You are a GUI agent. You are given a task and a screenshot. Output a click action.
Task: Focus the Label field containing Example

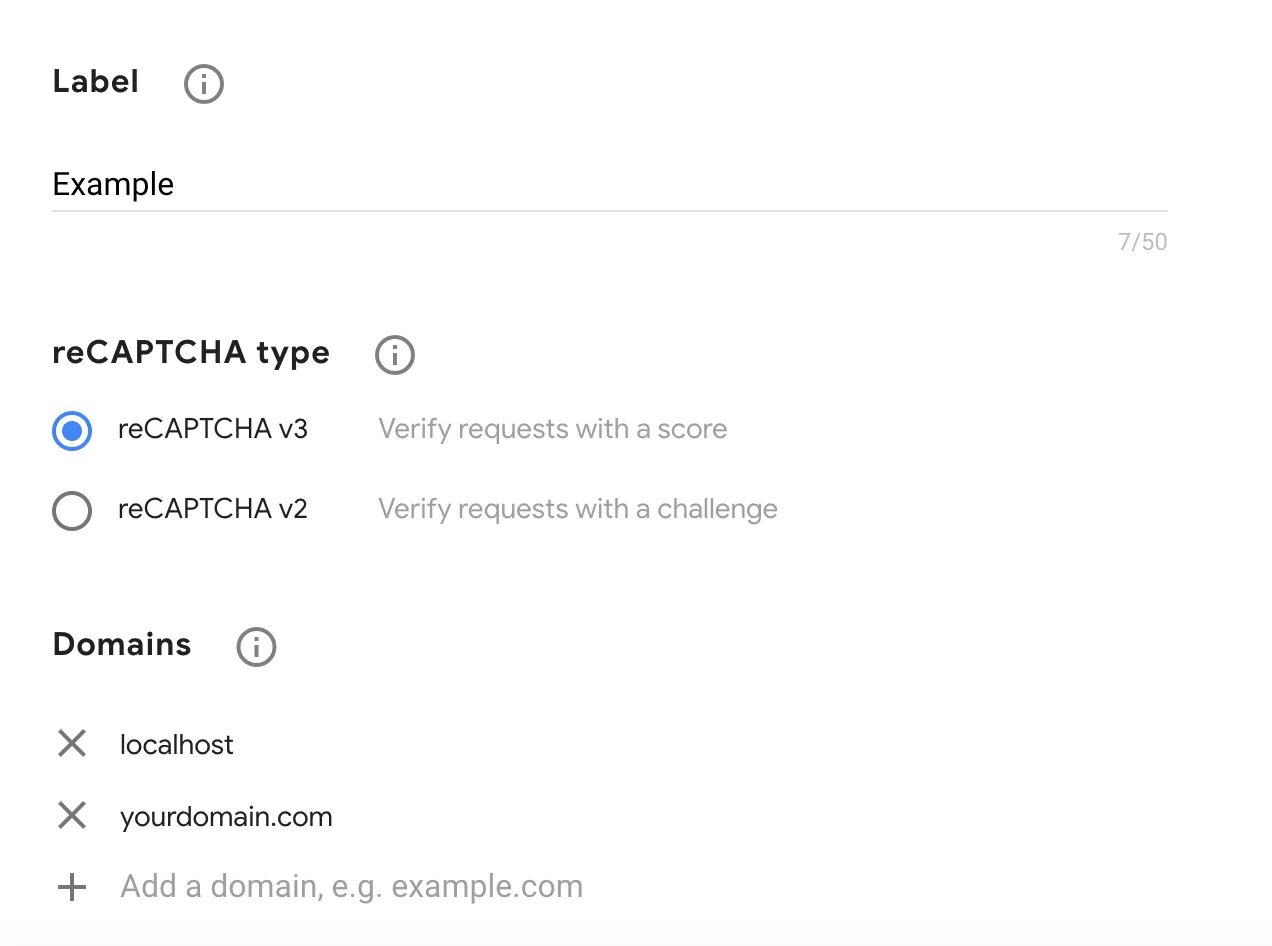[608, 185]
